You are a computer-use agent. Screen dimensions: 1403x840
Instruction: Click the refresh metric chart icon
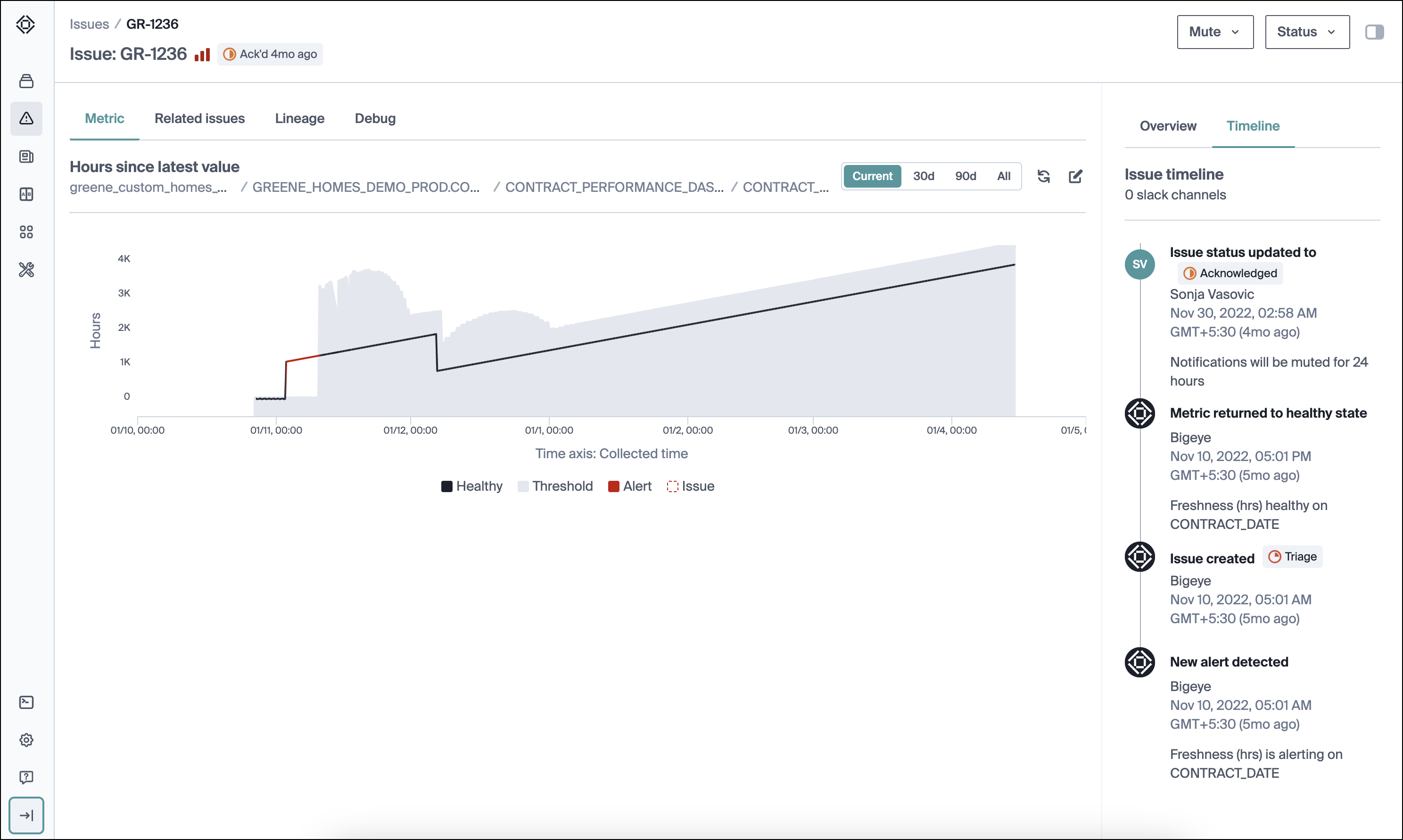click(x=1044, y=177)
